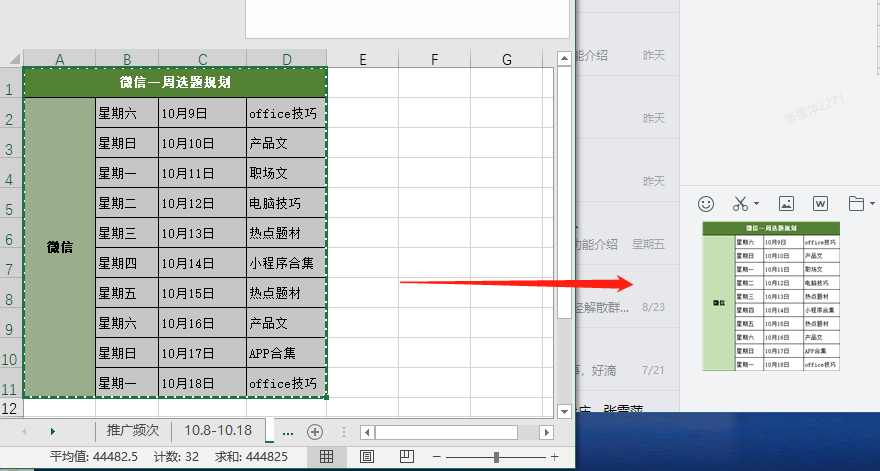Open the 推广频次 sheet tab
This screenshot has height=471, width=880.
point(133,431)
